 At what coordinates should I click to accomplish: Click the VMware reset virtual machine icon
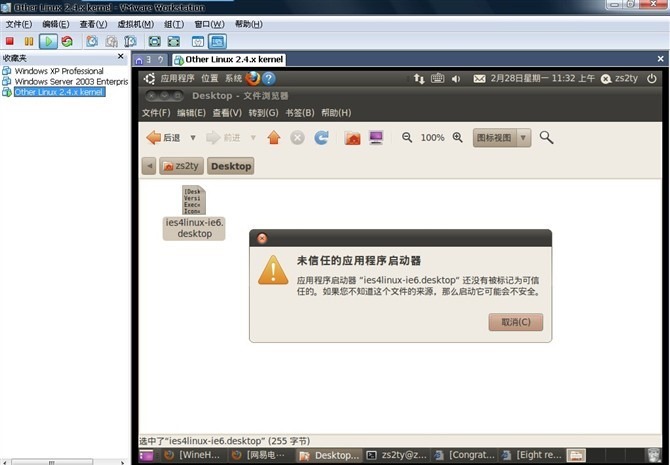pos(67,41)
